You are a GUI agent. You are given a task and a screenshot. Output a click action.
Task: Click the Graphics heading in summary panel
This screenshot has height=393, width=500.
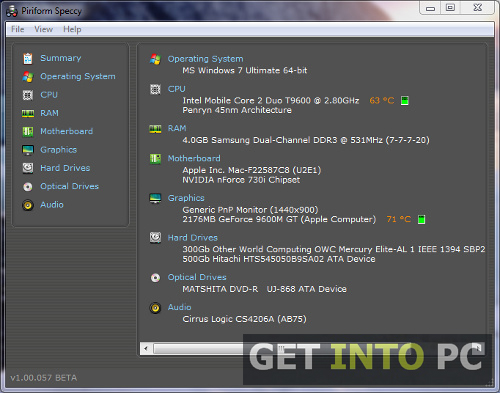[x=186, y=198]
